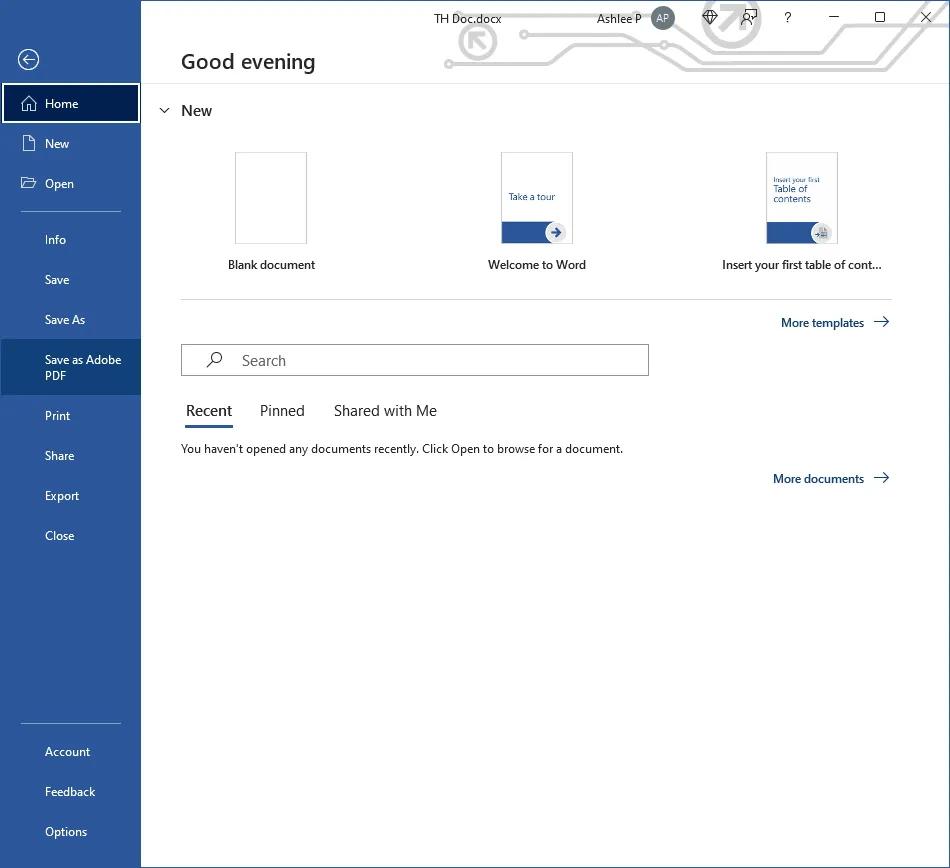Switch to the Pinned tab
950x868 pixels.
click(282, 411)
